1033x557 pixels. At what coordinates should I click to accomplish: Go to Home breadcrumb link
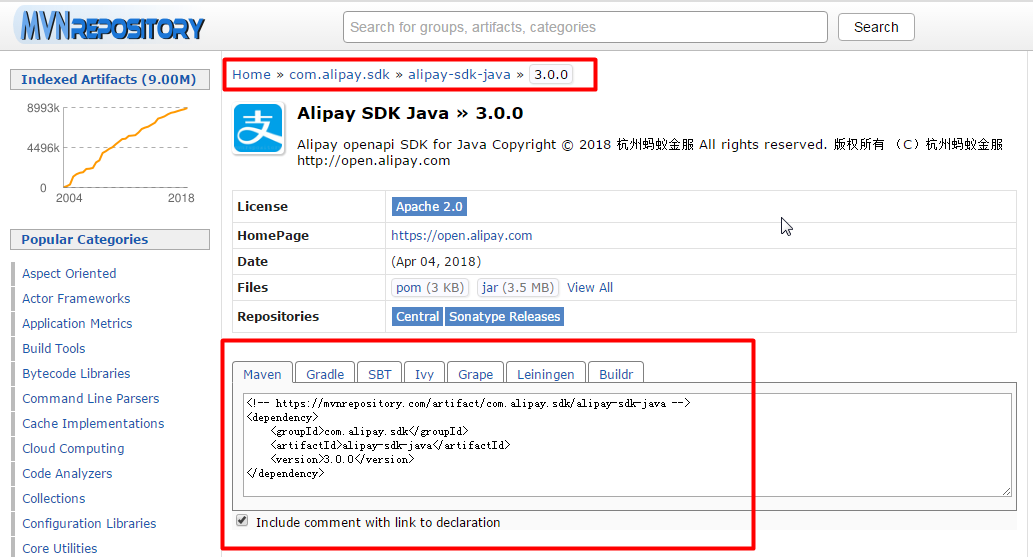251,74
